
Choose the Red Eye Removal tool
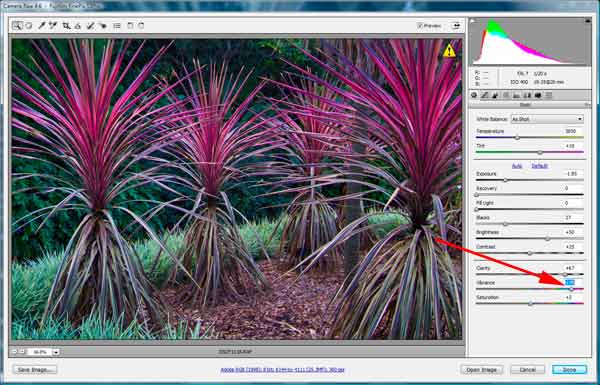pos(103,26)
